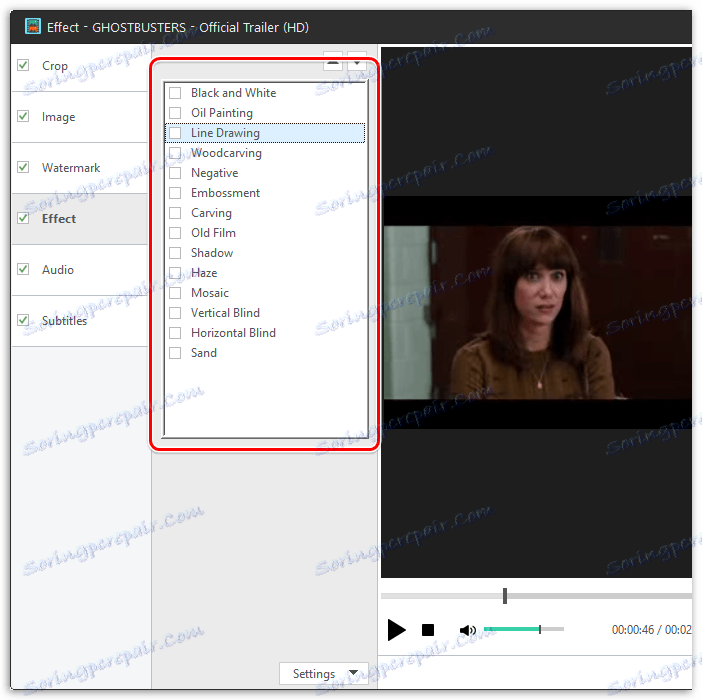This screenshot has width=702, height=700.
Task: Select the Carving list row
Action: [265, 213]
